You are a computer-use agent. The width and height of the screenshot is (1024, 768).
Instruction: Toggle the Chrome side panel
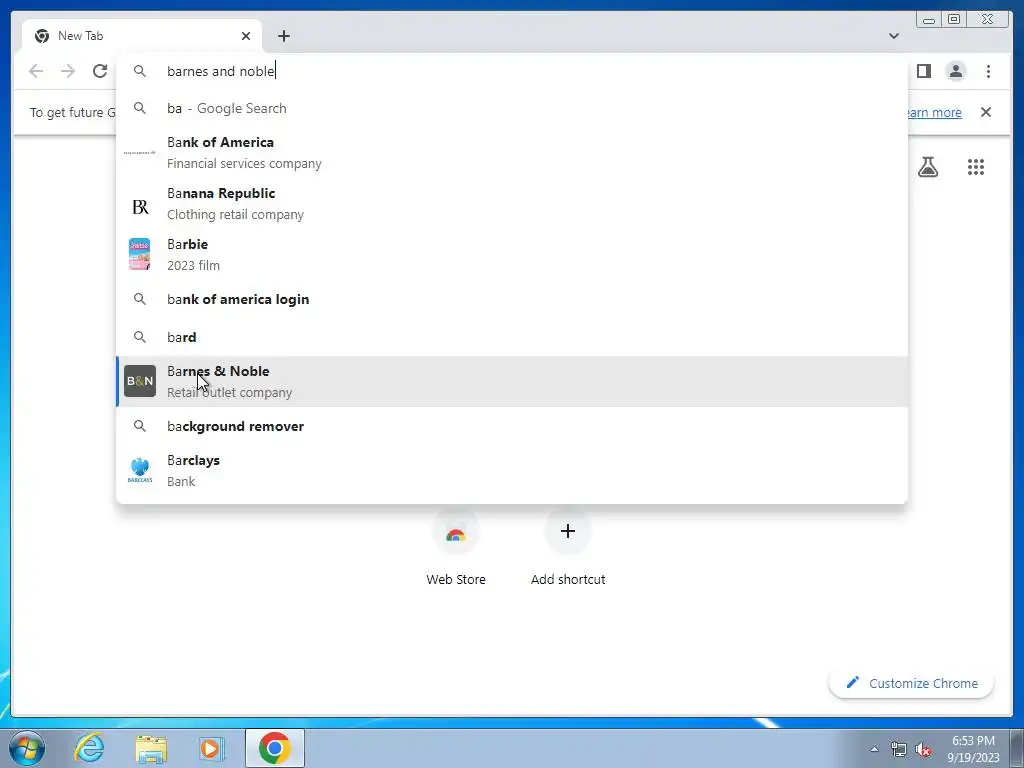pos(923,71)
